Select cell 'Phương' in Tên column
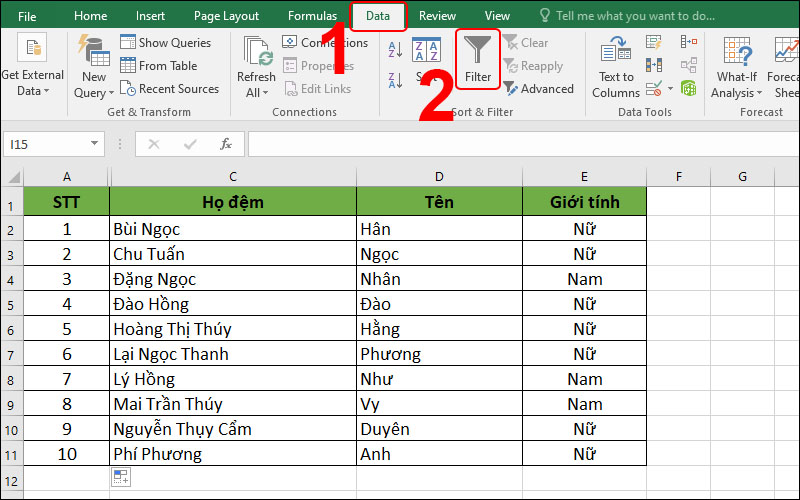 (439, 354)
